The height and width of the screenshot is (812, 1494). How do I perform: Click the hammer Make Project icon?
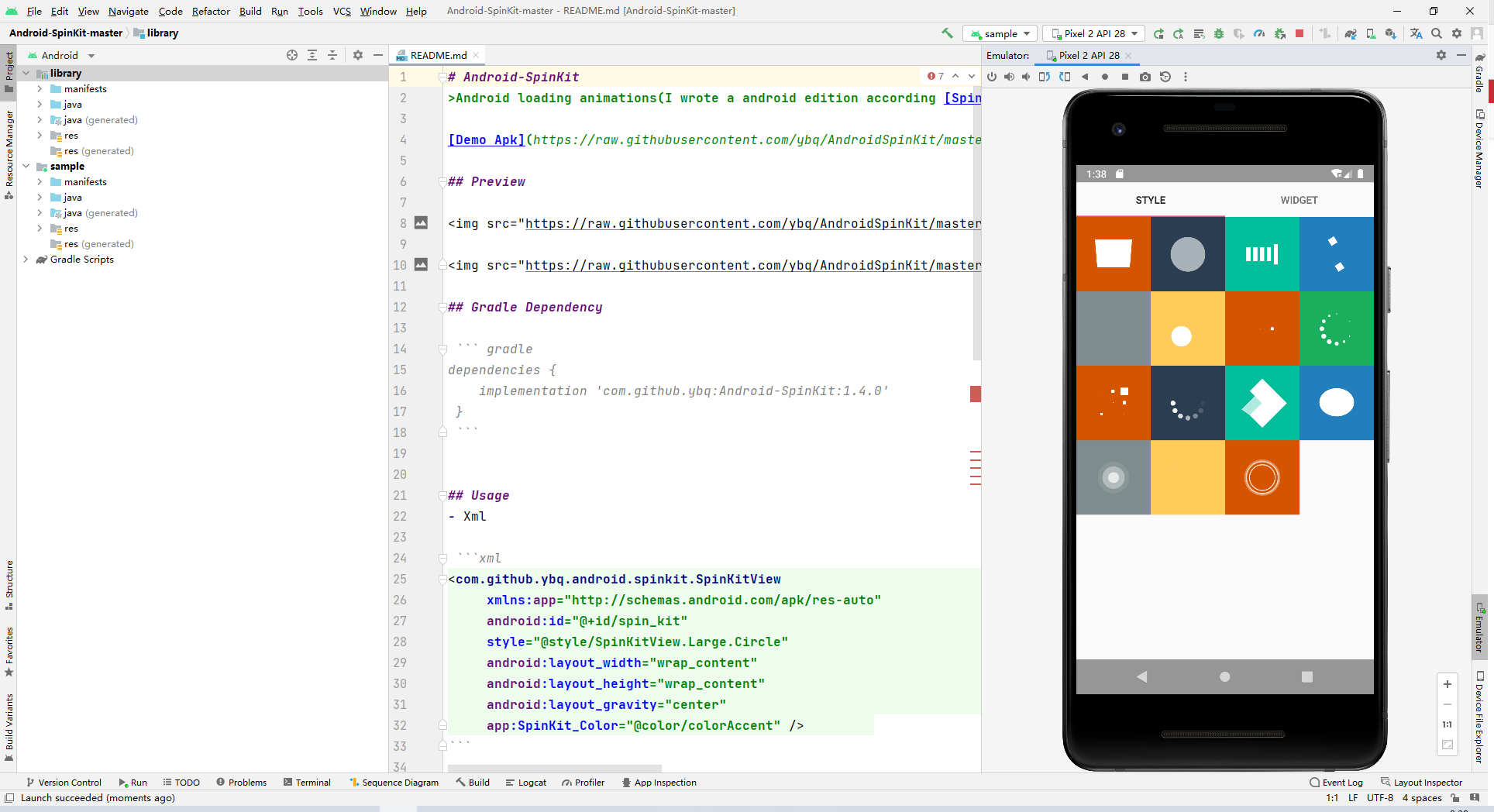[x=947, y=33]
